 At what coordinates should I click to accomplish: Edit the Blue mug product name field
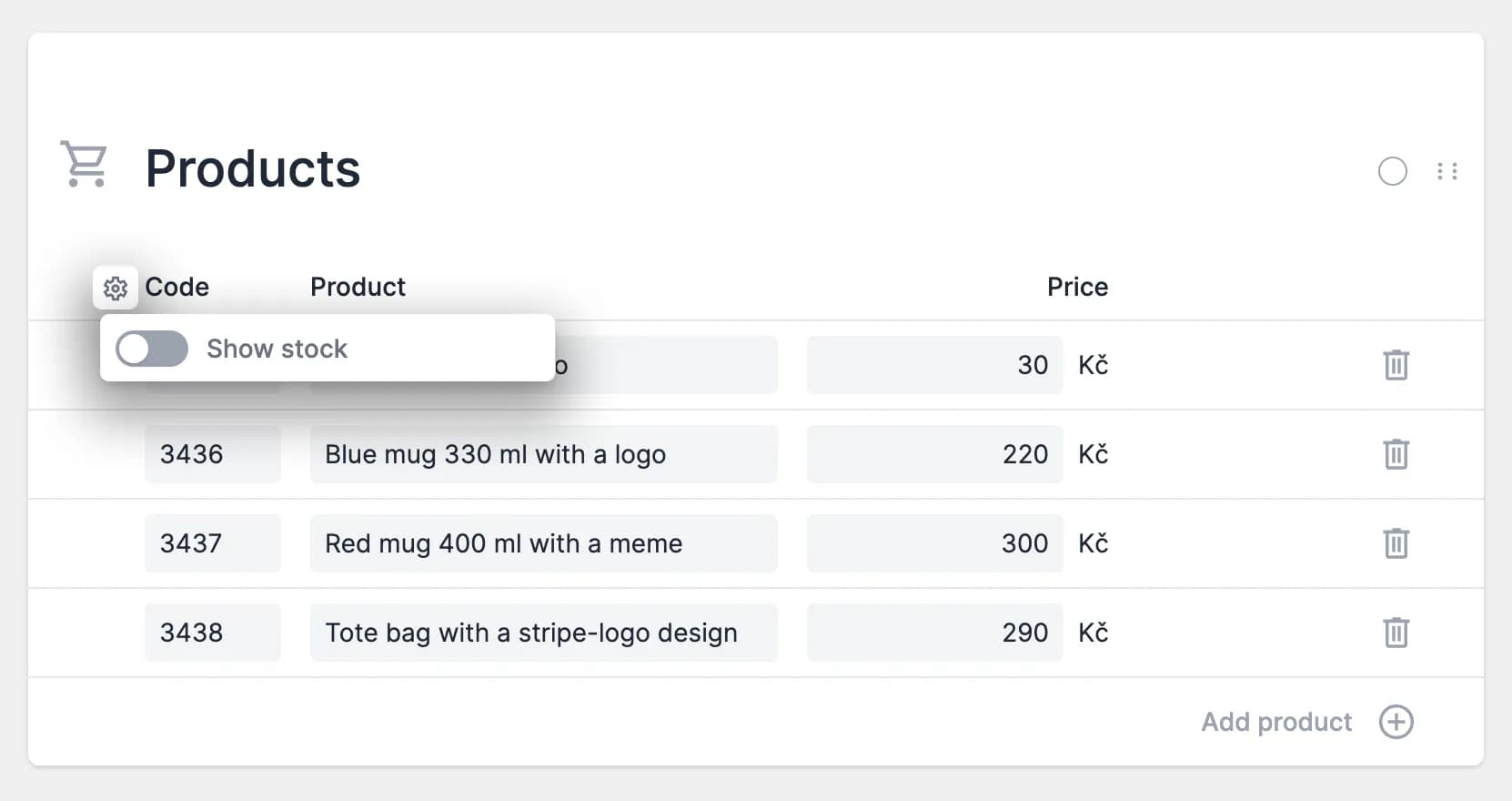tap(543, 454)
